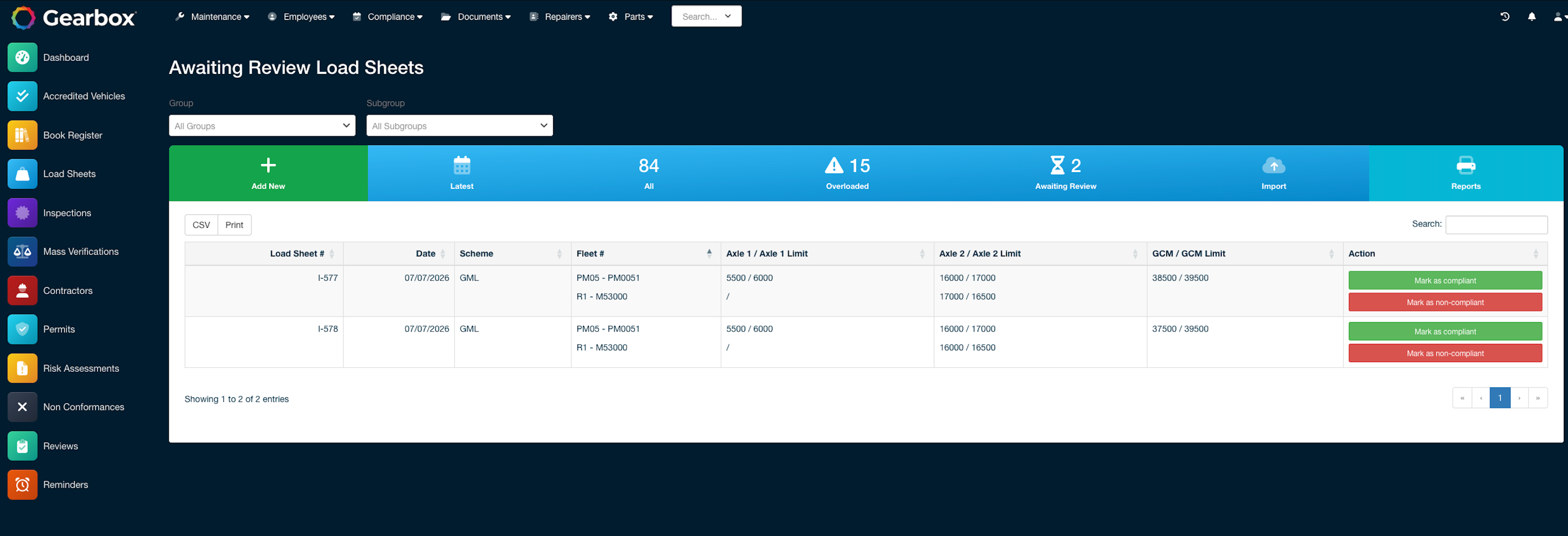This screenshot has width=1568, height=536.
Task: Open the Reviews clipboard icon
Action: click(x=23, y=446)
